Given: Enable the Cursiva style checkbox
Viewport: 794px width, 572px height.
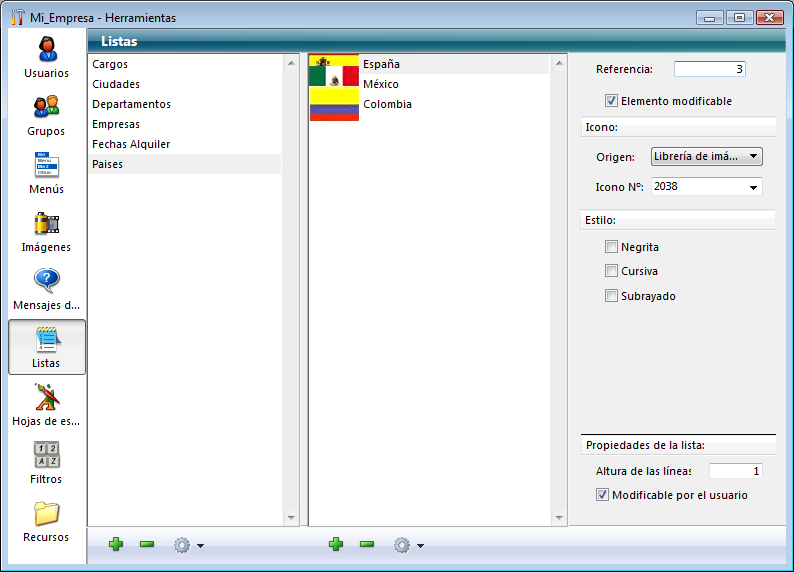Looking at the screenshot, I should click(x=611, y=271).
